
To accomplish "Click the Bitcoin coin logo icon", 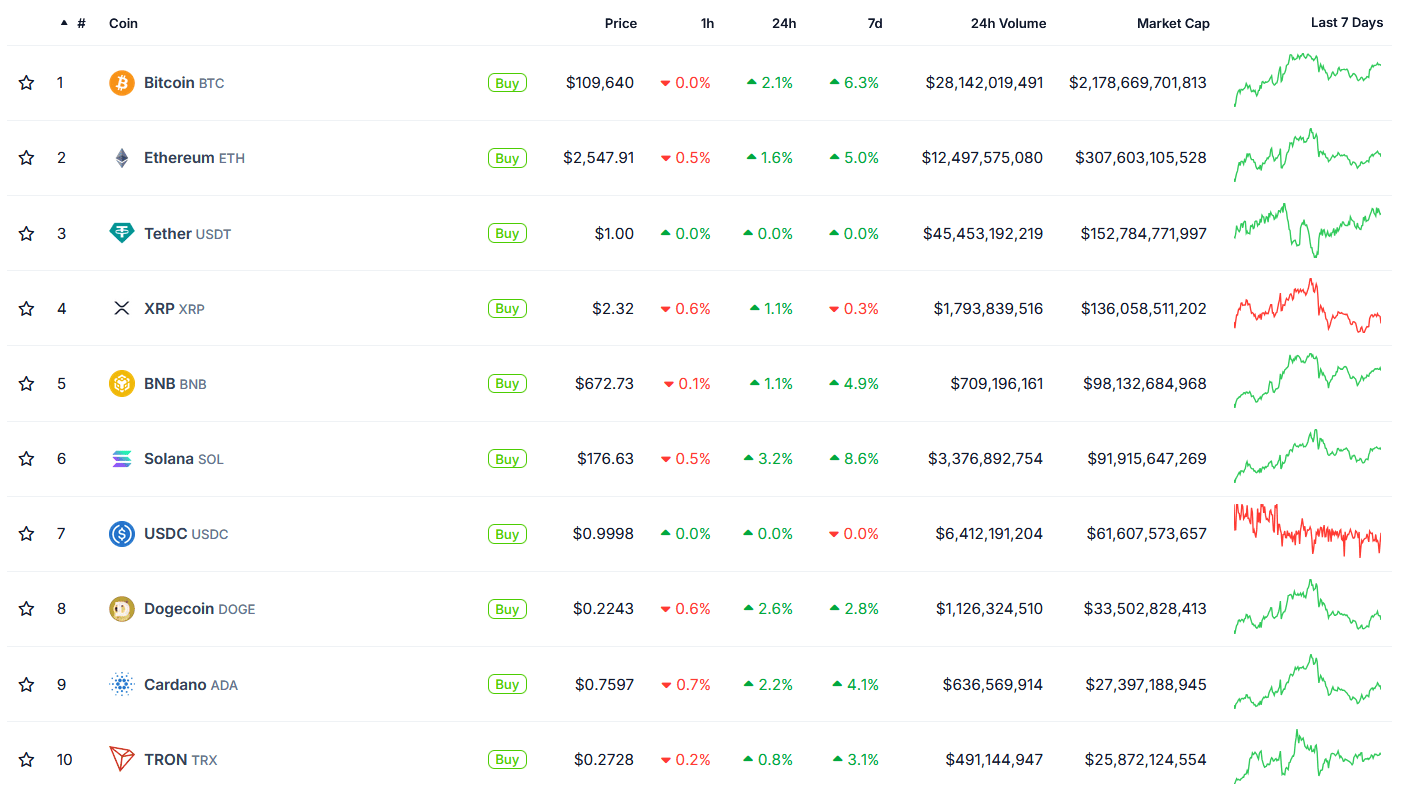I will pos(122,83).
